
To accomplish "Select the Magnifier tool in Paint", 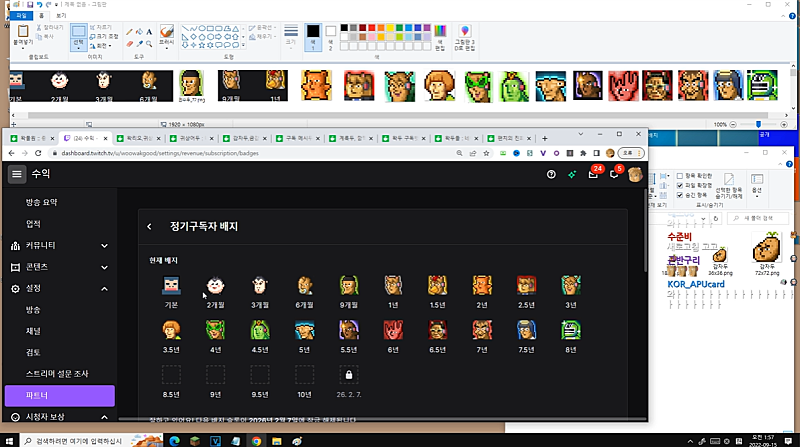I will tap(149, 44).
